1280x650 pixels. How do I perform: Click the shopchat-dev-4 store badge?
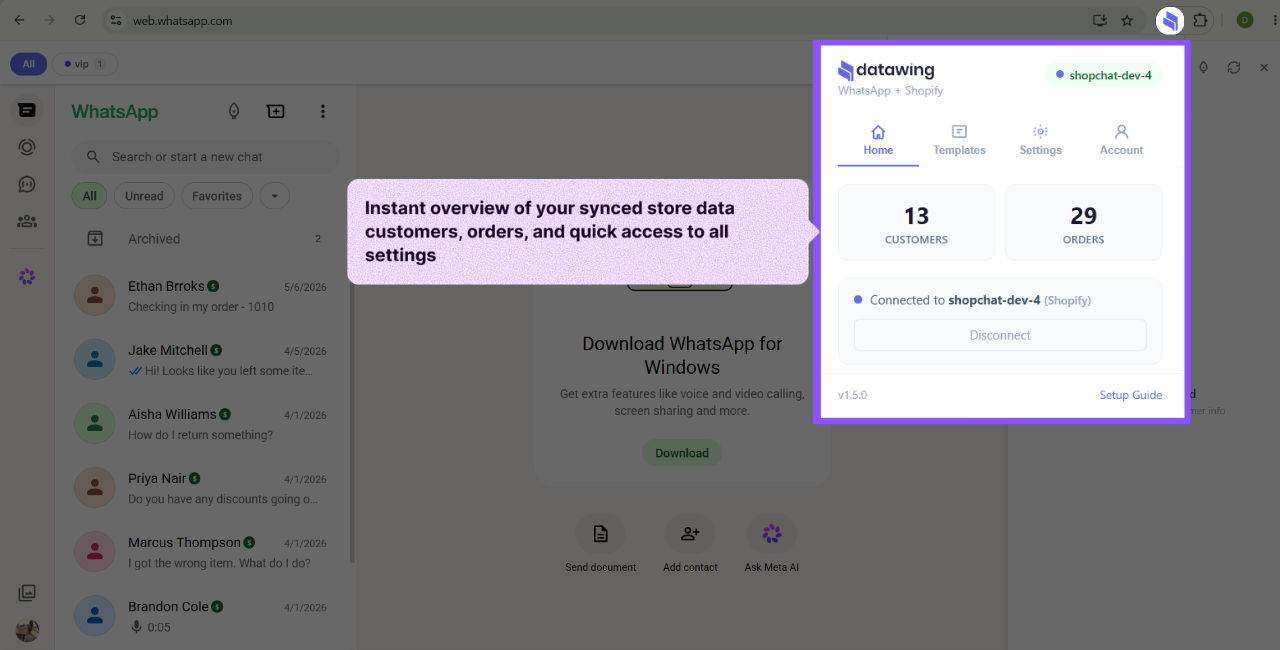click(1104, 75)
